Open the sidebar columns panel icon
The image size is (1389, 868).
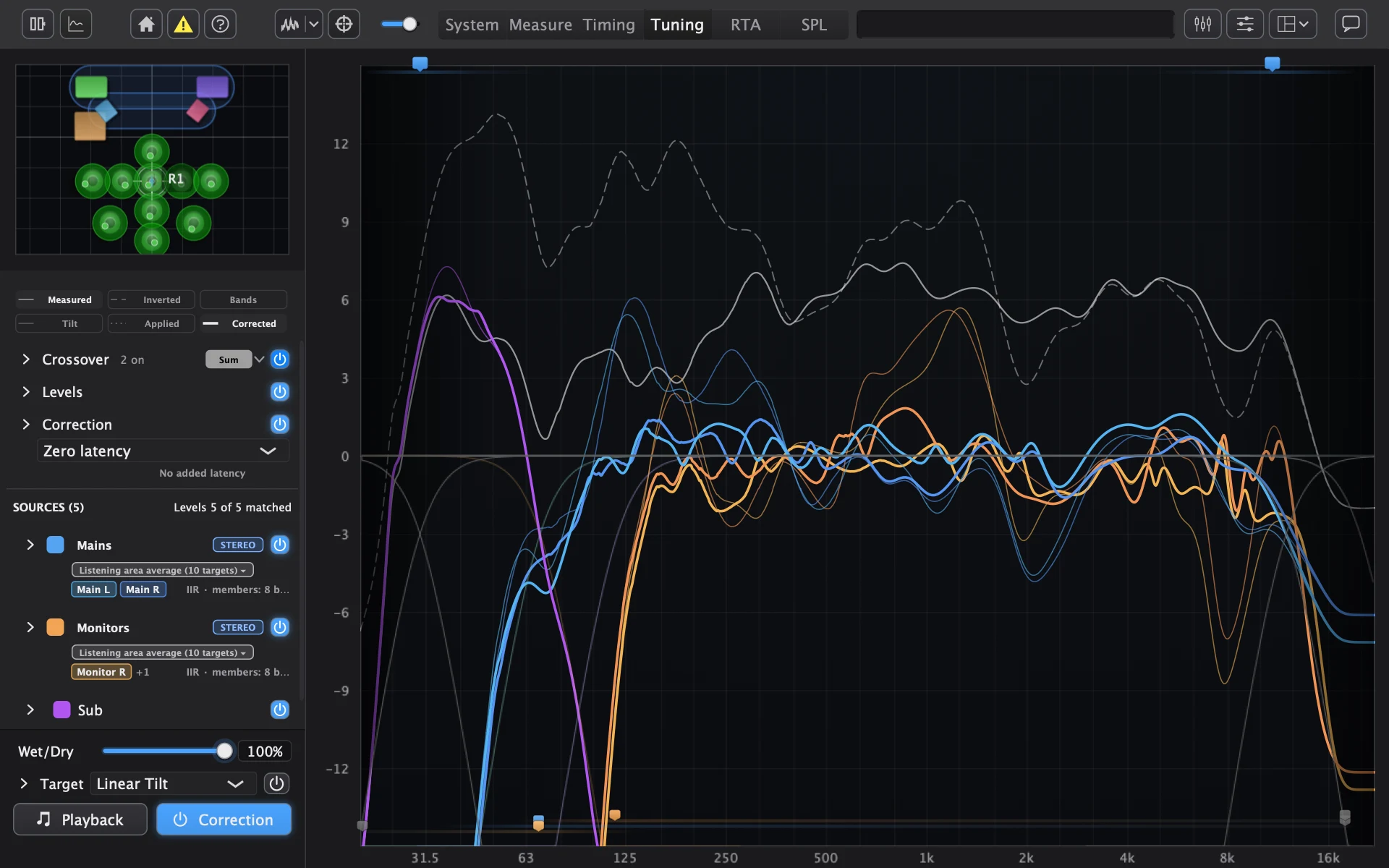pos(38,25)
